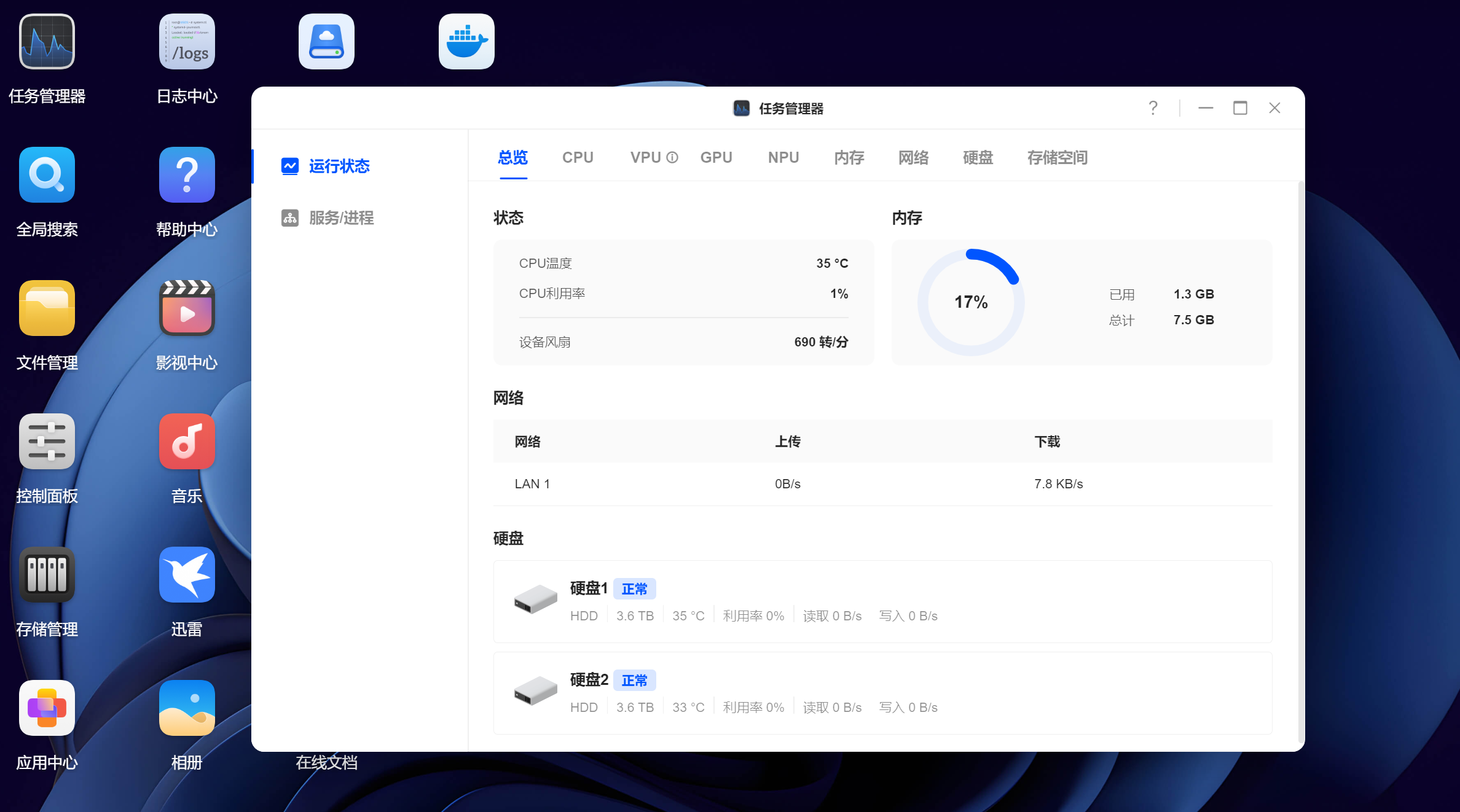The image size is (1460, 812).
Task: Open 全局搜索 global search app
Action: (47, 175)
